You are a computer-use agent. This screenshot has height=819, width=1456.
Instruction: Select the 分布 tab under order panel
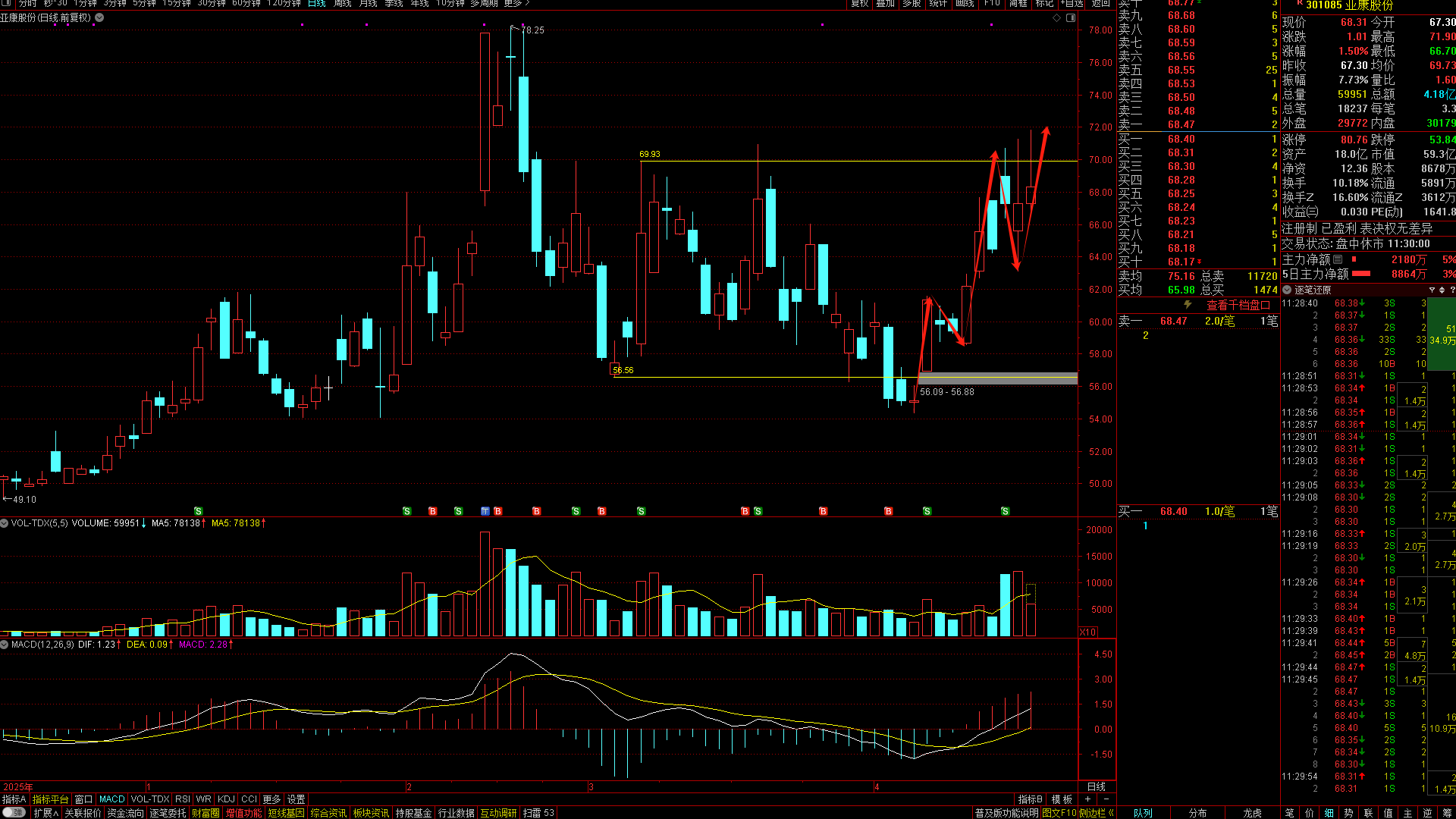(1197, 813)
